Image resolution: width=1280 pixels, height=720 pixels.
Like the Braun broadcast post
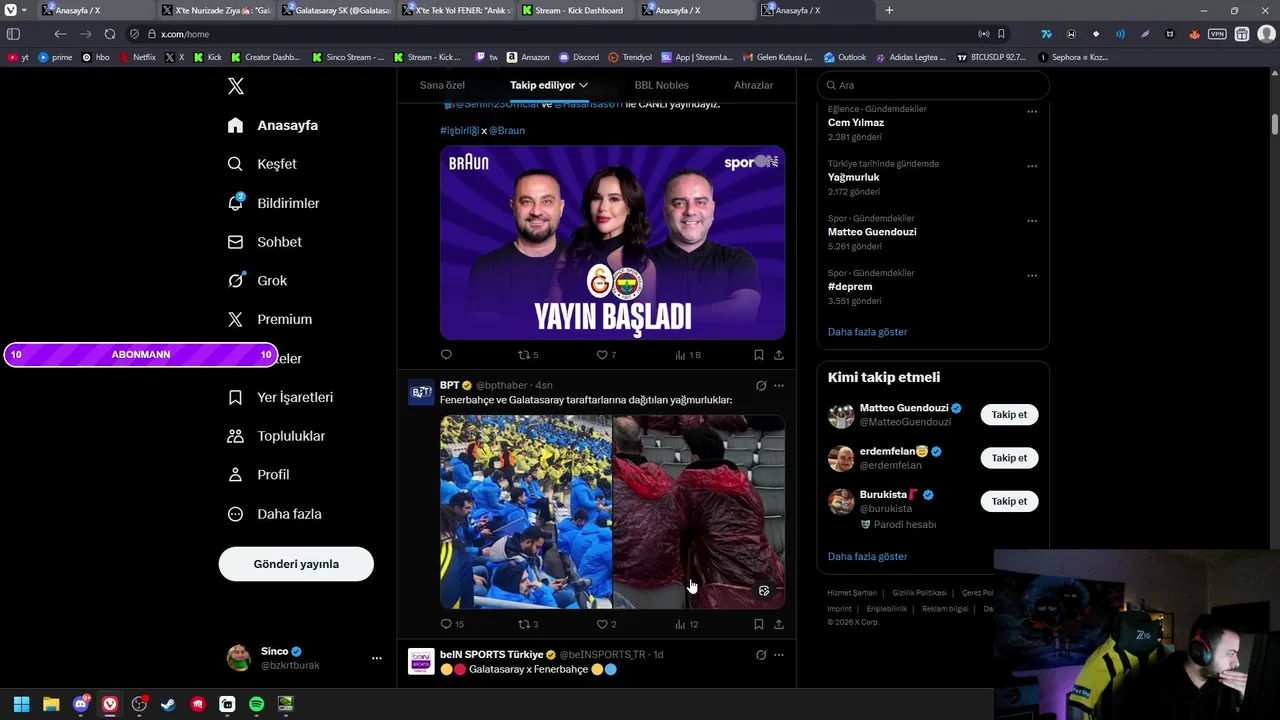(x=606, y=355)
